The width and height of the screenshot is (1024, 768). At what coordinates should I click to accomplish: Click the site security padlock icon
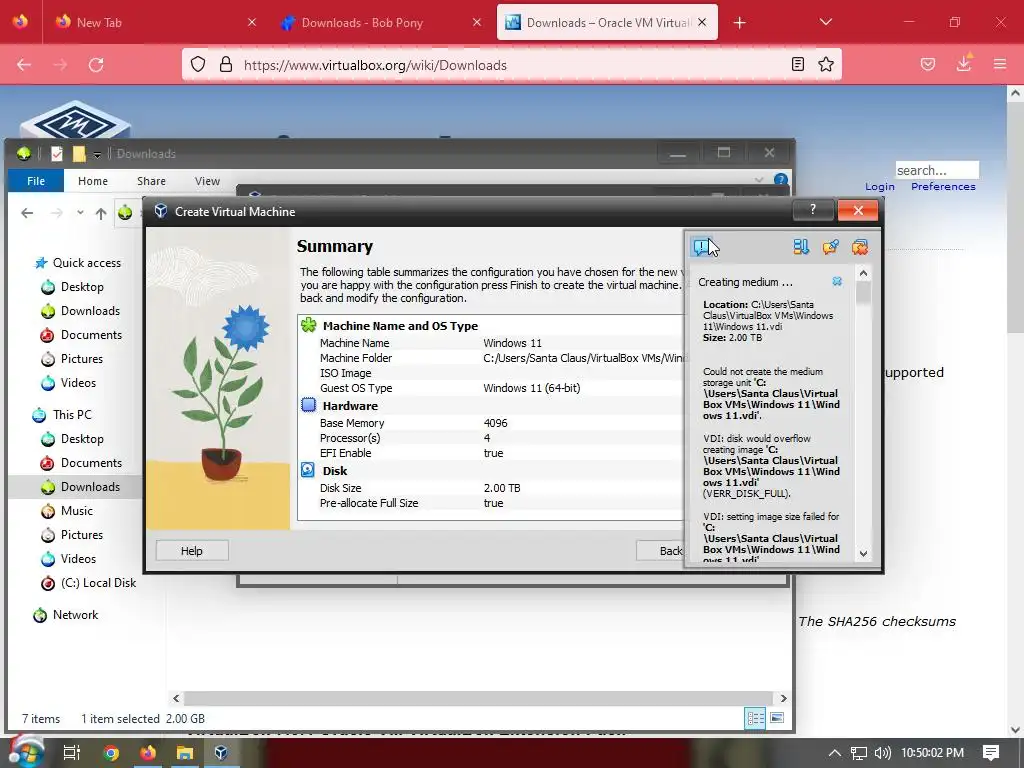coord(226,65)
